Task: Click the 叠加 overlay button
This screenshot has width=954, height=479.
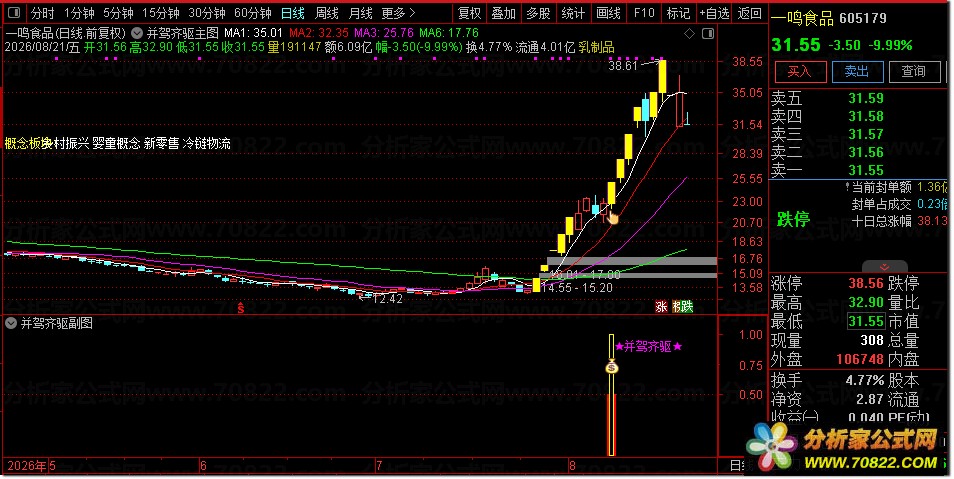Action: 504,13
